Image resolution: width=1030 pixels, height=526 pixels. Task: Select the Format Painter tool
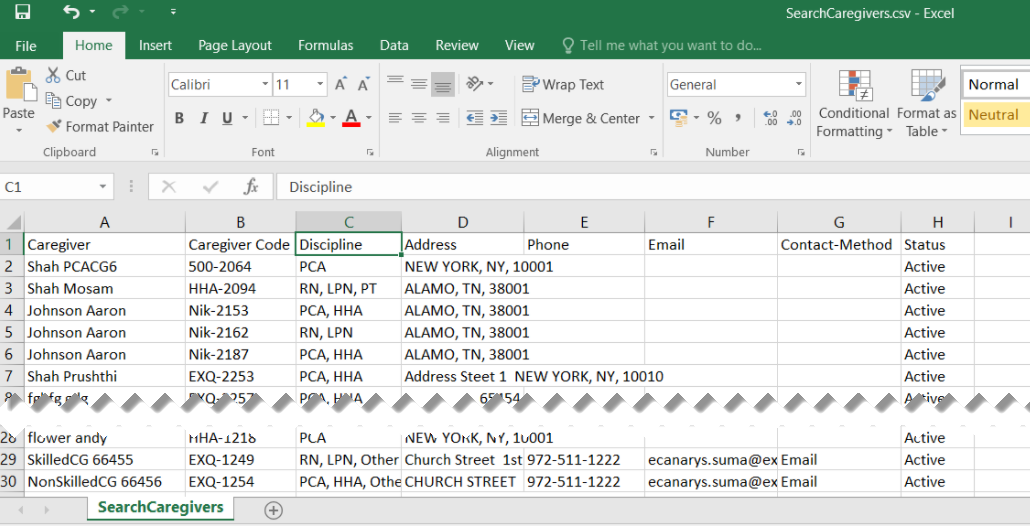100,127
